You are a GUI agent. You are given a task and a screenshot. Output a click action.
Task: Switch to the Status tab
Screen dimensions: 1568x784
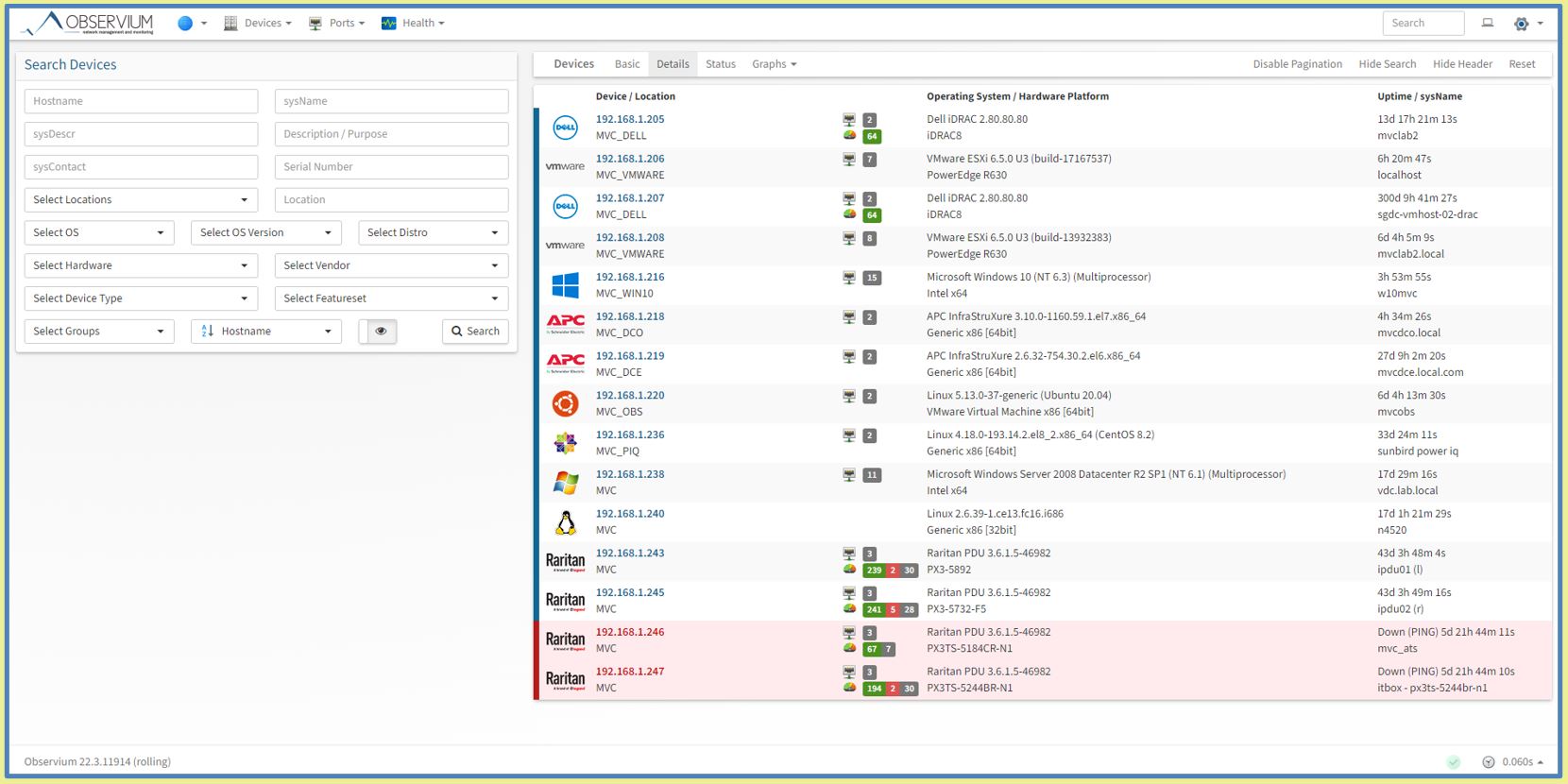tap(720, 64)
